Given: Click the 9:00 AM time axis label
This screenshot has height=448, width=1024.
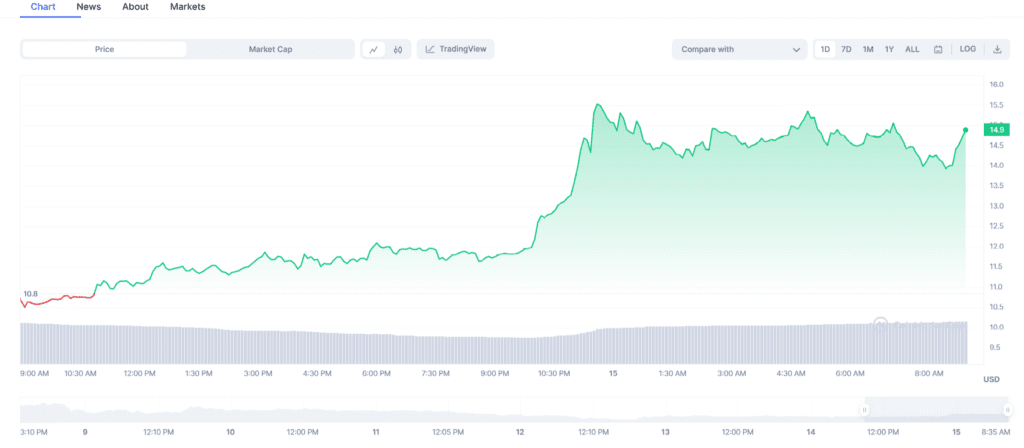Looking at the screenshot, I should (x=35, y=374).
